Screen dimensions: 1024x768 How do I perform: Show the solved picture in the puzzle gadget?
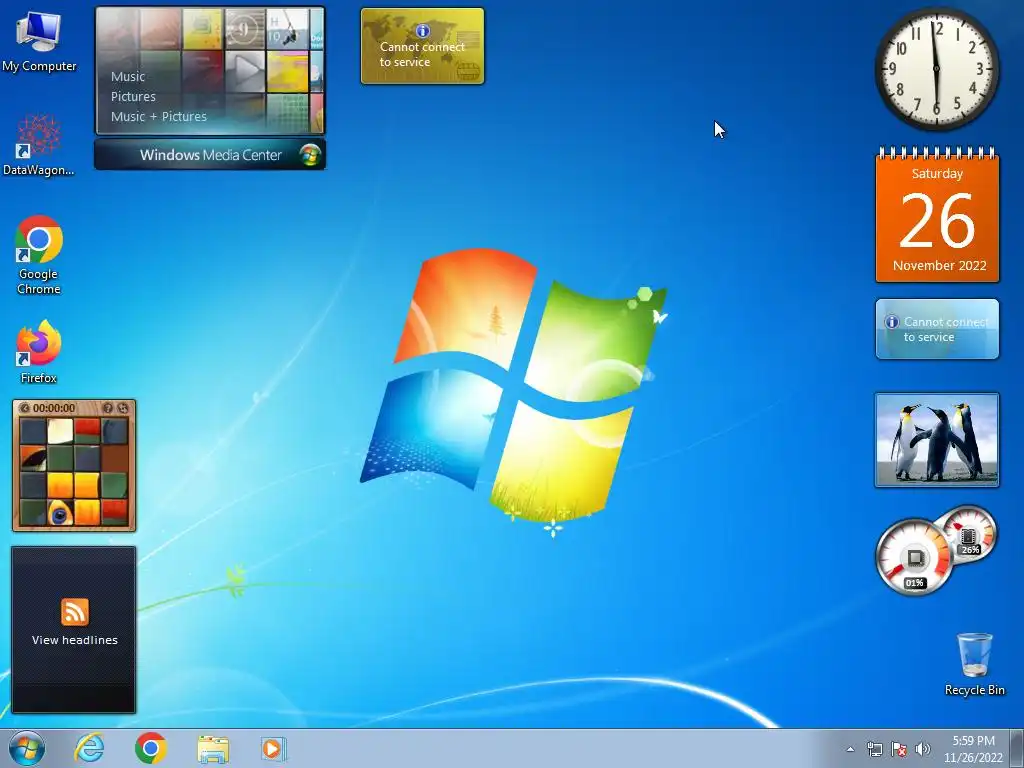108,408
